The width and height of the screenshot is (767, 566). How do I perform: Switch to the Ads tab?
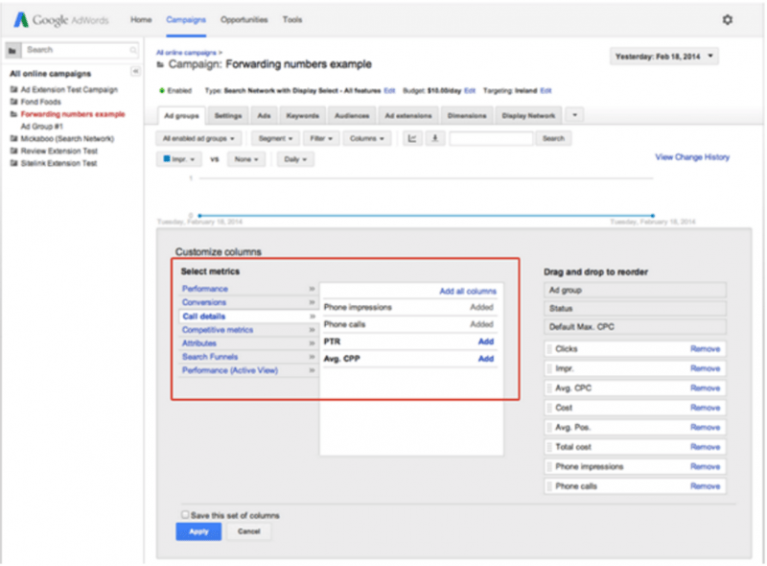[264, 115]
